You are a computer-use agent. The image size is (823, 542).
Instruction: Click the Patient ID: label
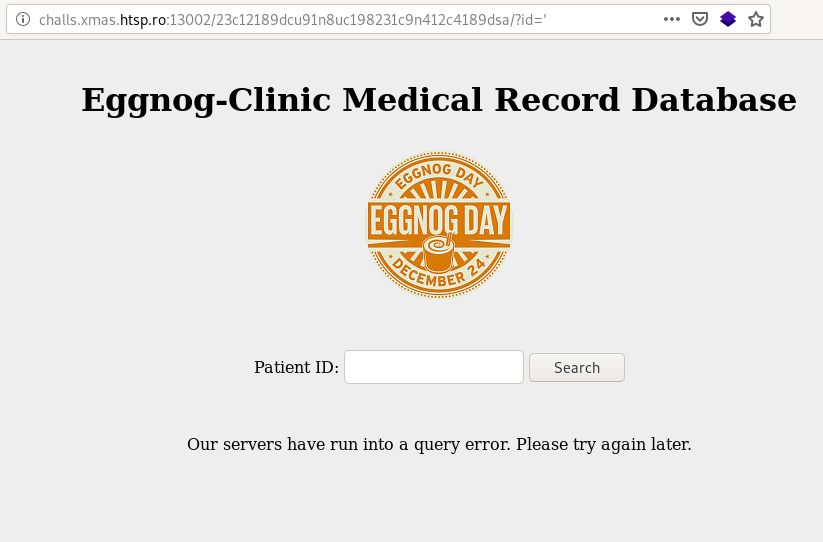(x=297, y=367)
